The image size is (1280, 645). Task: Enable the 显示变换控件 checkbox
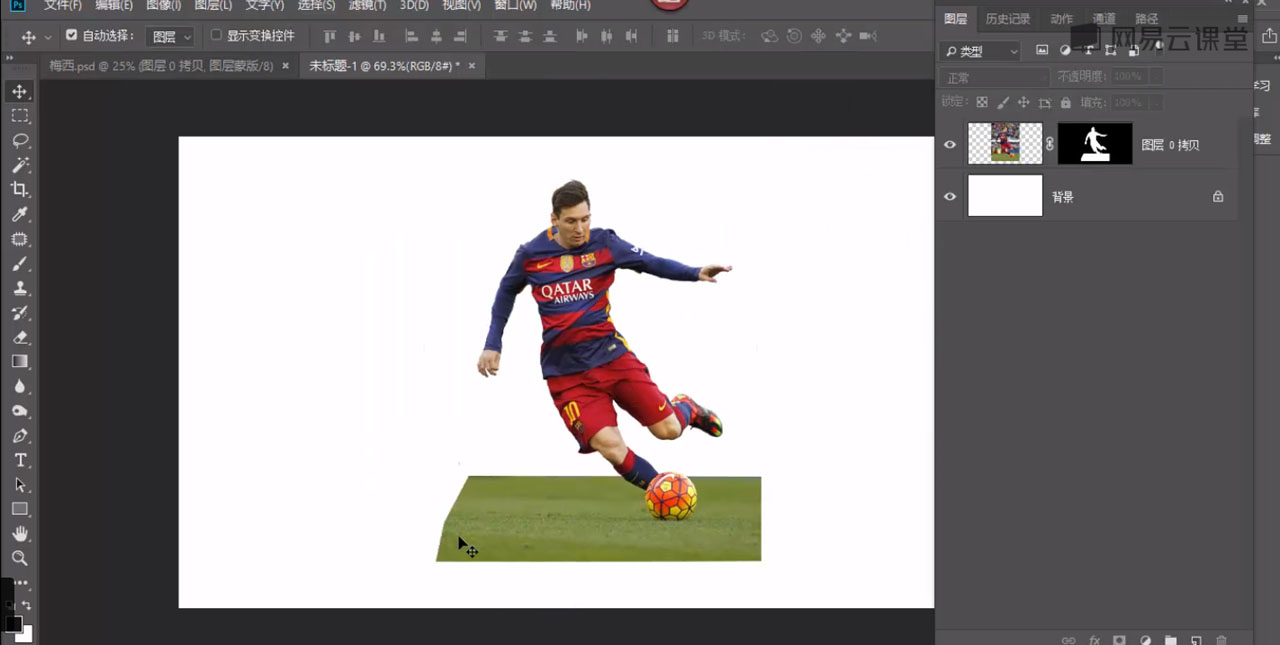[216, 35]
